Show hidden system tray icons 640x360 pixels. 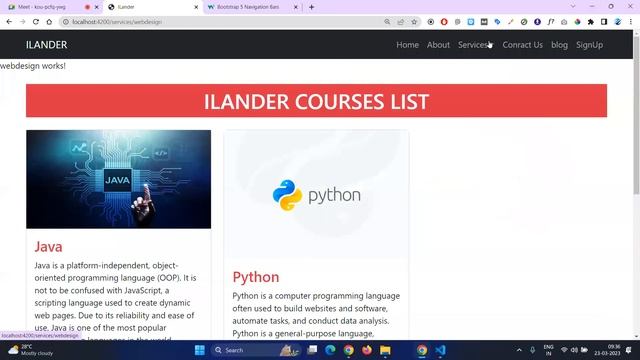point(519,350)
